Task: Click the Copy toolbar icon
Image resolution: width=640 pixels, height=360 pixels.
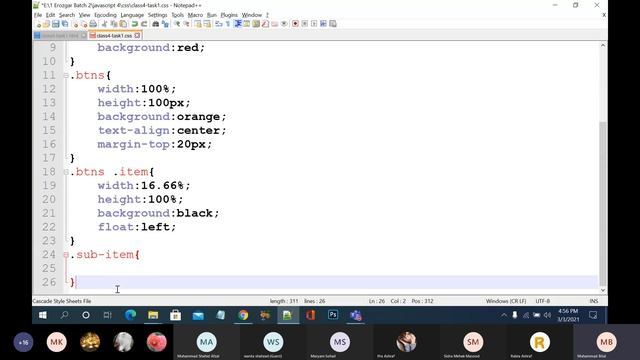Action: (x=113, y=24)
